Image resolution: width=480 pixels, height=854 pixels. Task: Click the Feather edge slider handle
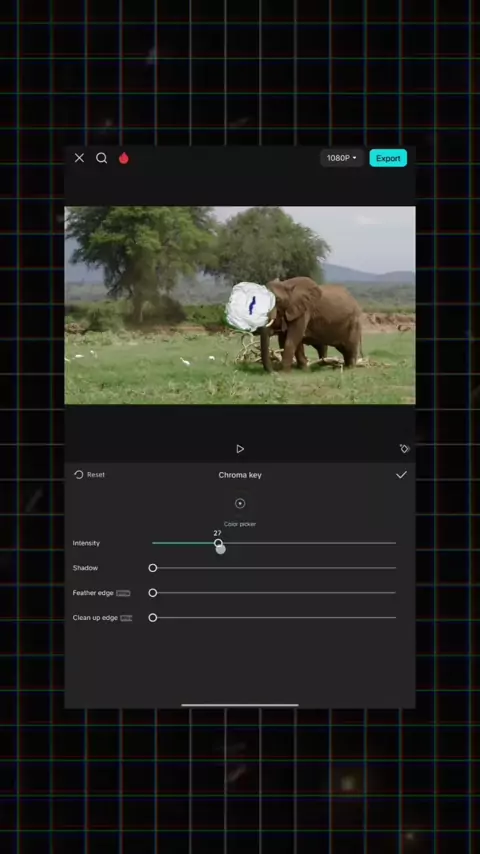(x=153, y=593)
